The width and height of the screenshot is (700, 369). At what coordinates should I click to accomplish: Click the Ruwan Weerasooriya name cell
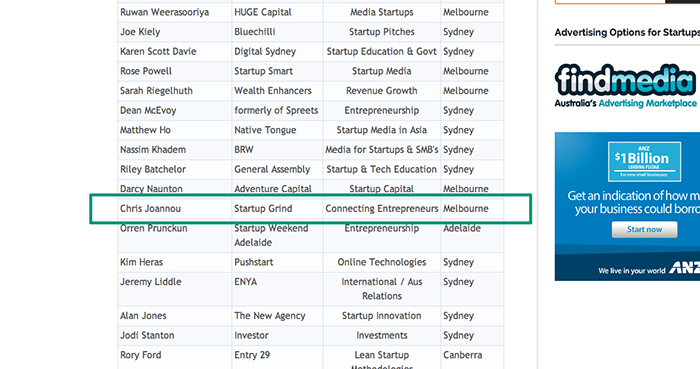point(175,12)
